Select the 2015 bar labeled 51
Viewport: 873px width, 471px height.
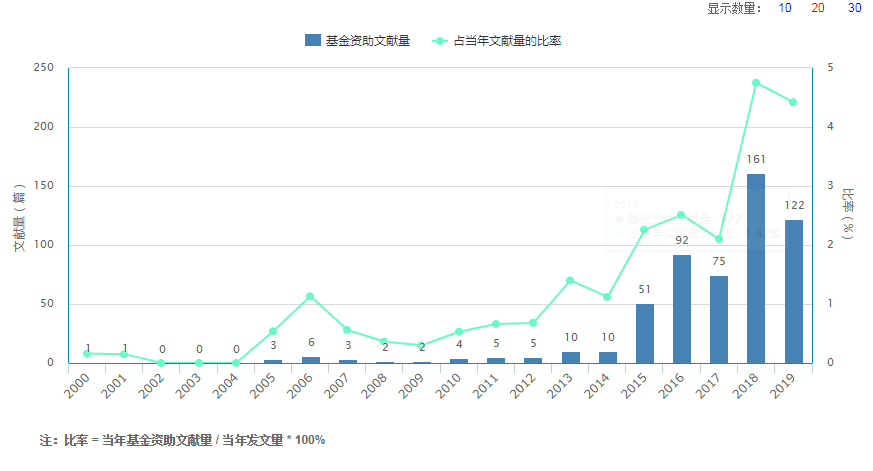click(645, 333)
